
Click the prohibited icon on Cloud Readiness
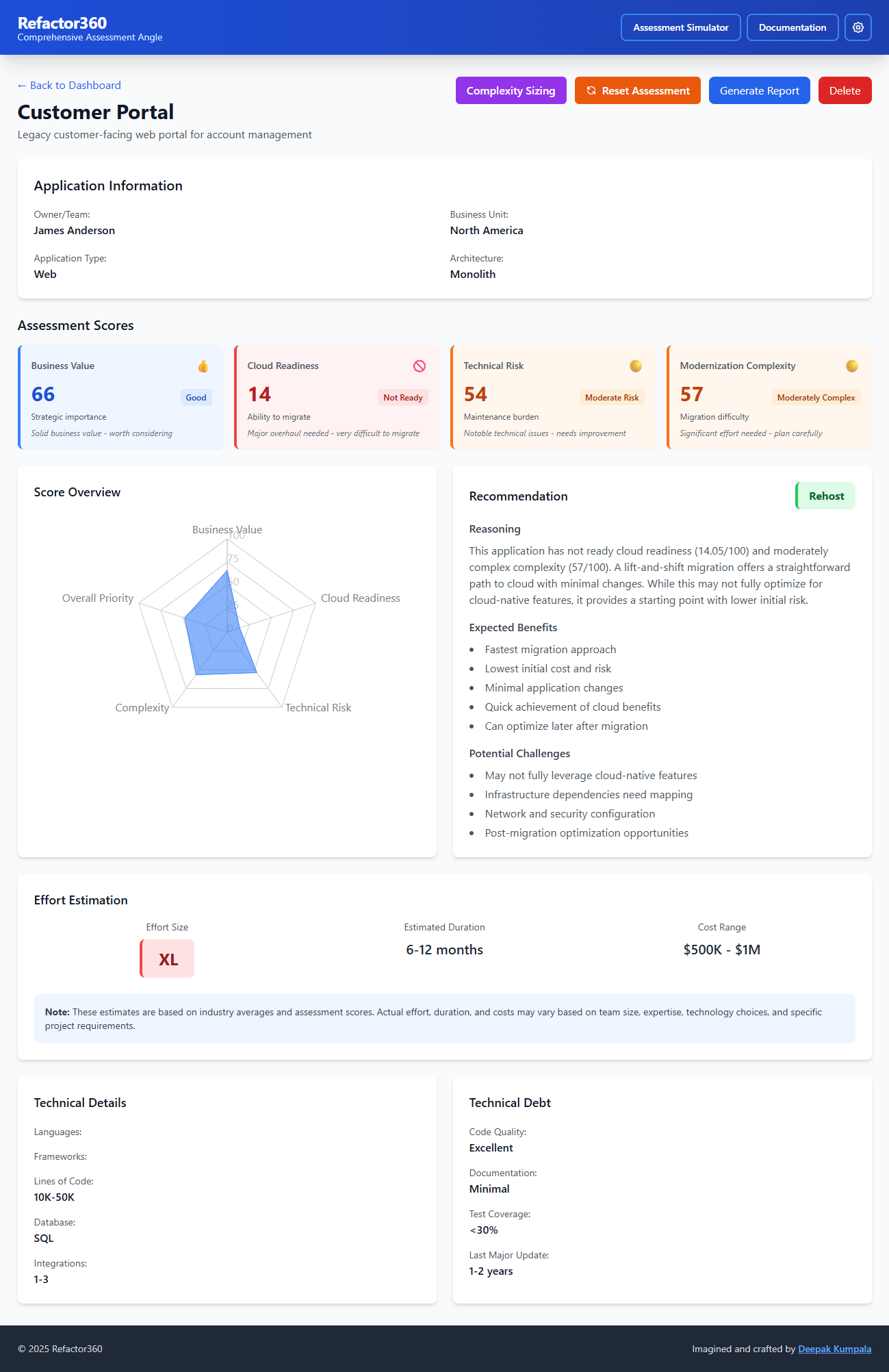point(420,366)
